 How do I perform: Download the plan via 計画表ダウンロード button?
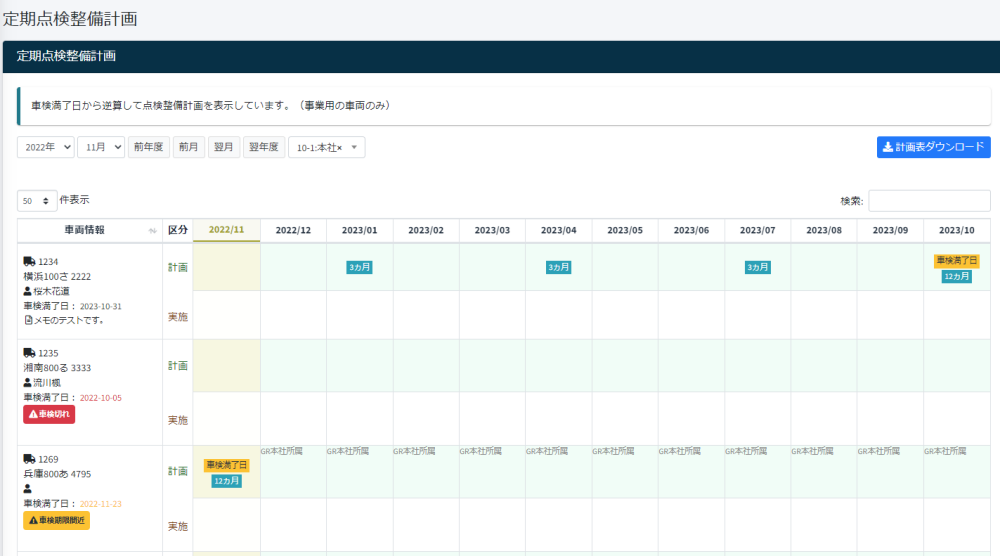[933, 147]
